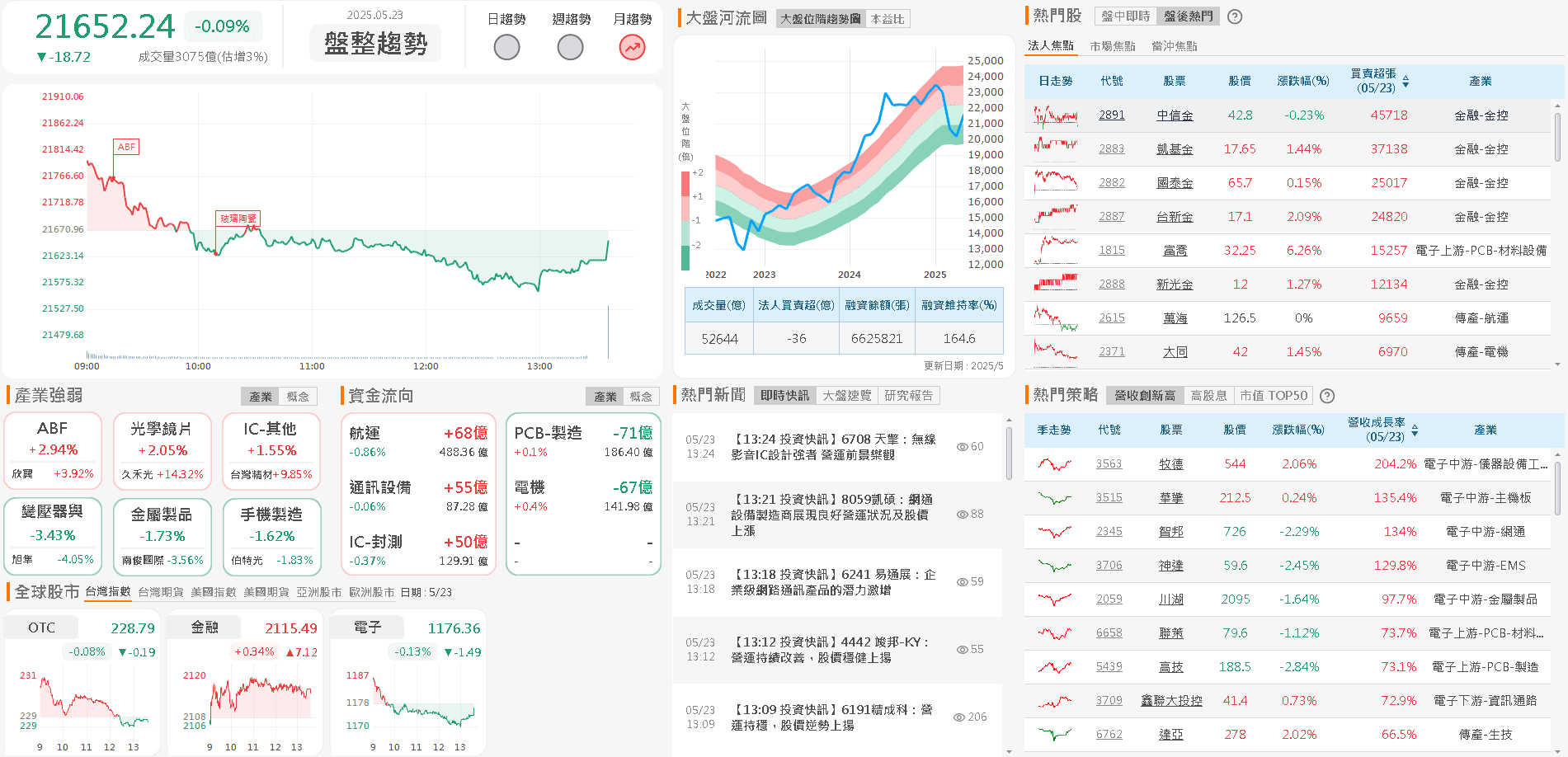Open stock name link 台新金
This screenshot has width=1568, height=757.
click(1175, 217)
